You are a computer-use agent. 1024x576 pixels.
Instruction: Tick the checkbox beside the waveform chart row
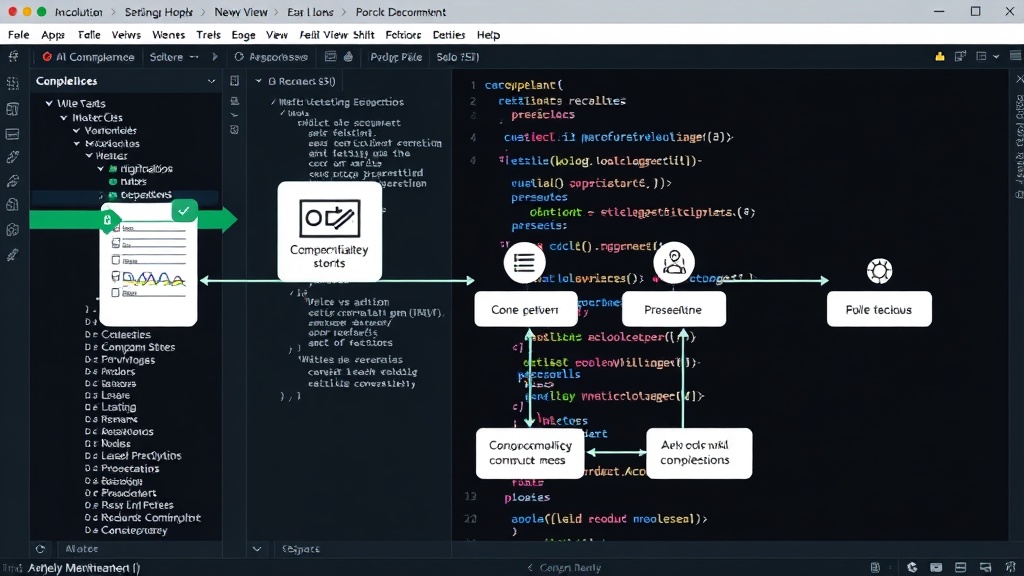tap(116, 276)
